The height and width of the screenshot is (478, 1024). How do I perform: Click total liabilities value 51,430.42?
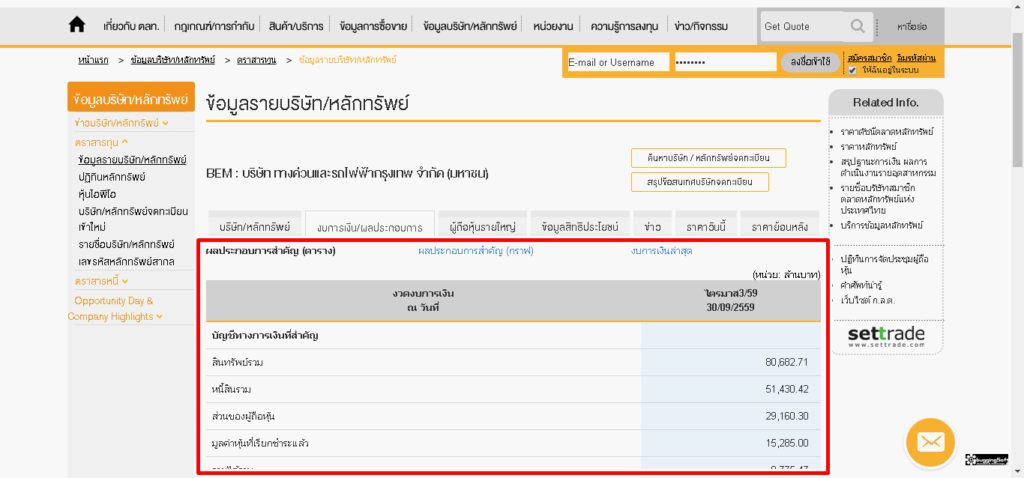tap(787, 389)
